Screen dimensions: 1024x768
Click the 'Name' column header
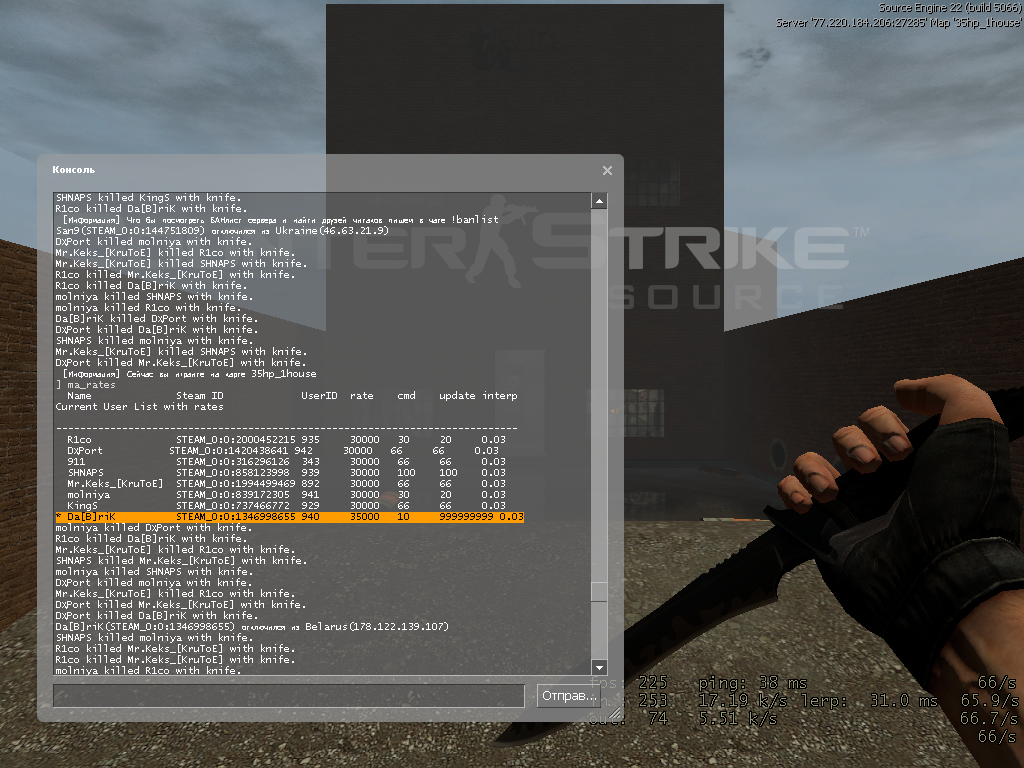click(x=79, y=396)
